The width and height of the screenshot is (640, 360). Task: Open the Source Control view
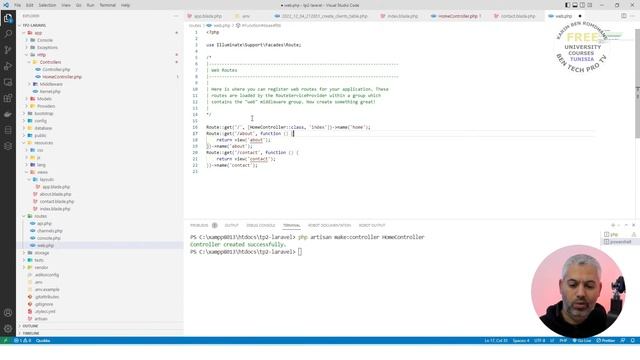[8, 50]
